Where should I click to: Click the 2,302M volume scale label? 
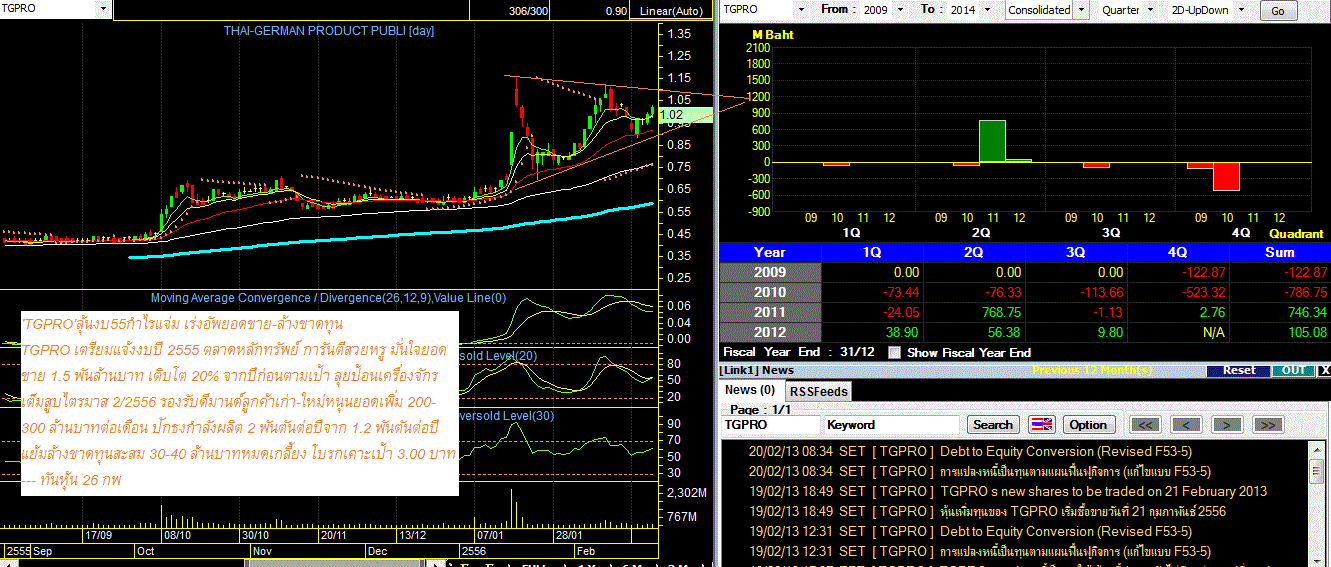click(687, 493)
